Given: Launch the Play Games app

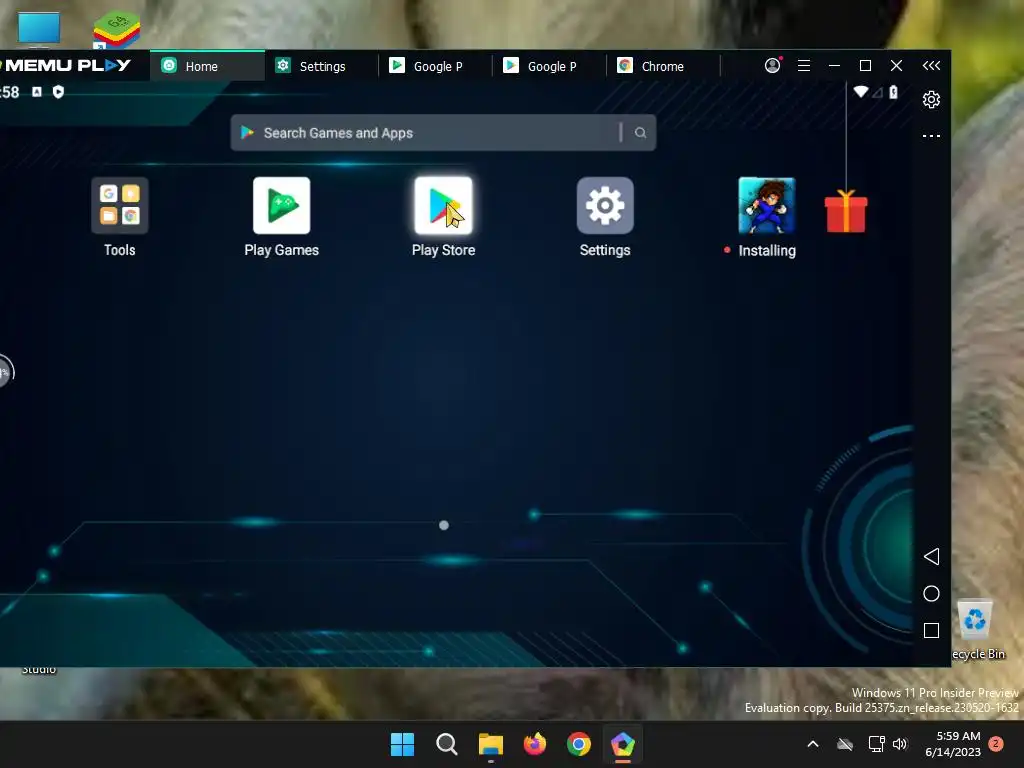Looking at the screenshot, I should coord(281,205).
